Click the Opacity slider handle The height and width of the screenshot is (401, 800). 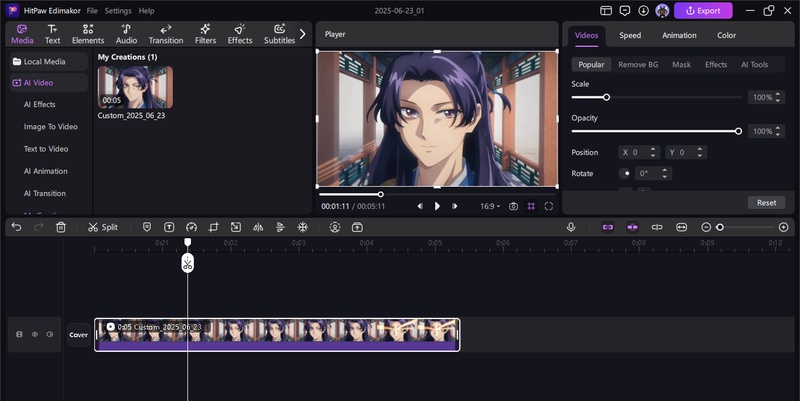pyautogui.click(x=738, y=131)
